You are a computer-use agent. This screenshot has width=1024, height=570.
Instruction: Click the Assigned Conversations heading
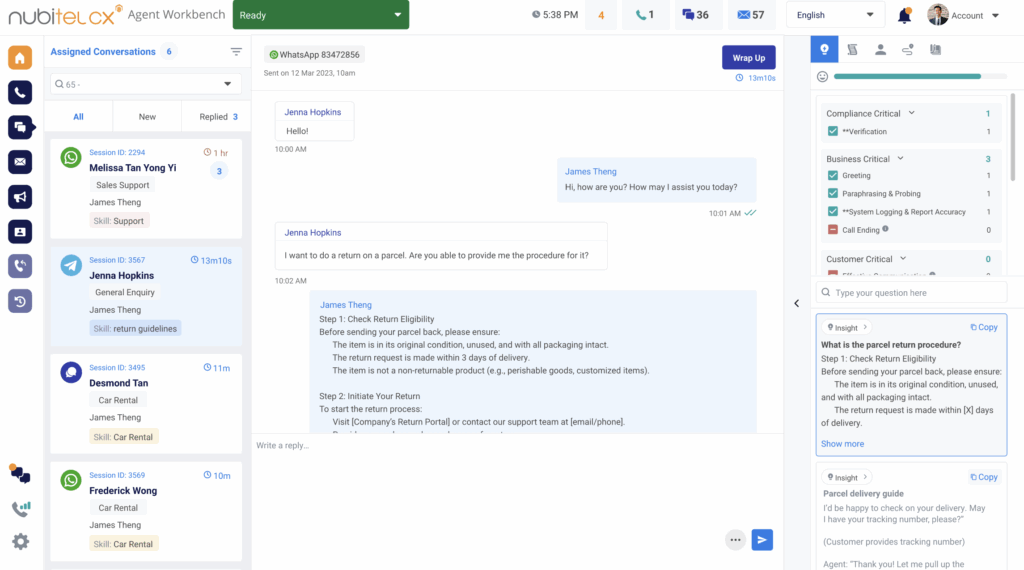(103, 52)
